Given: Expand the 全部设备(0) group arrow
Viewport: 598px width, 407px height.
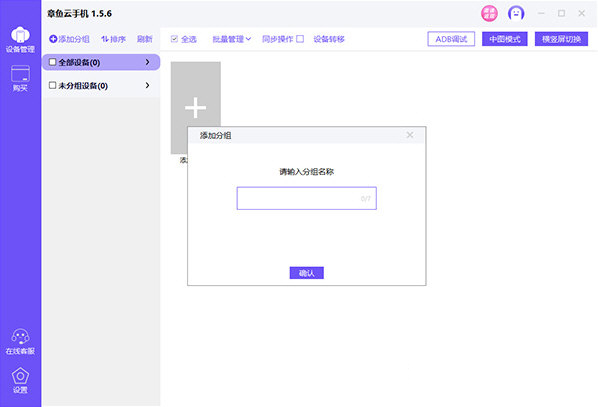Looking at the screenshot, I should [x=148, y=62].
